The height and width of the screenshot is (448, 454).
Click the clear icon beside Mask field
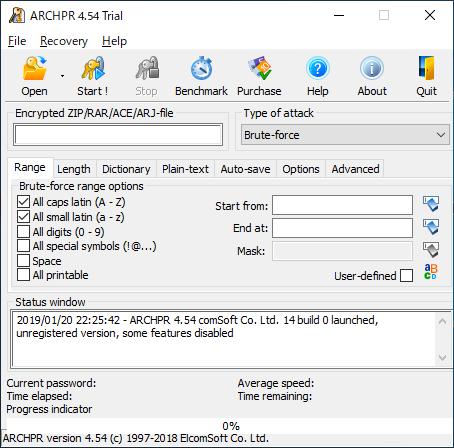pyautogui.click(x=431, y=250)
